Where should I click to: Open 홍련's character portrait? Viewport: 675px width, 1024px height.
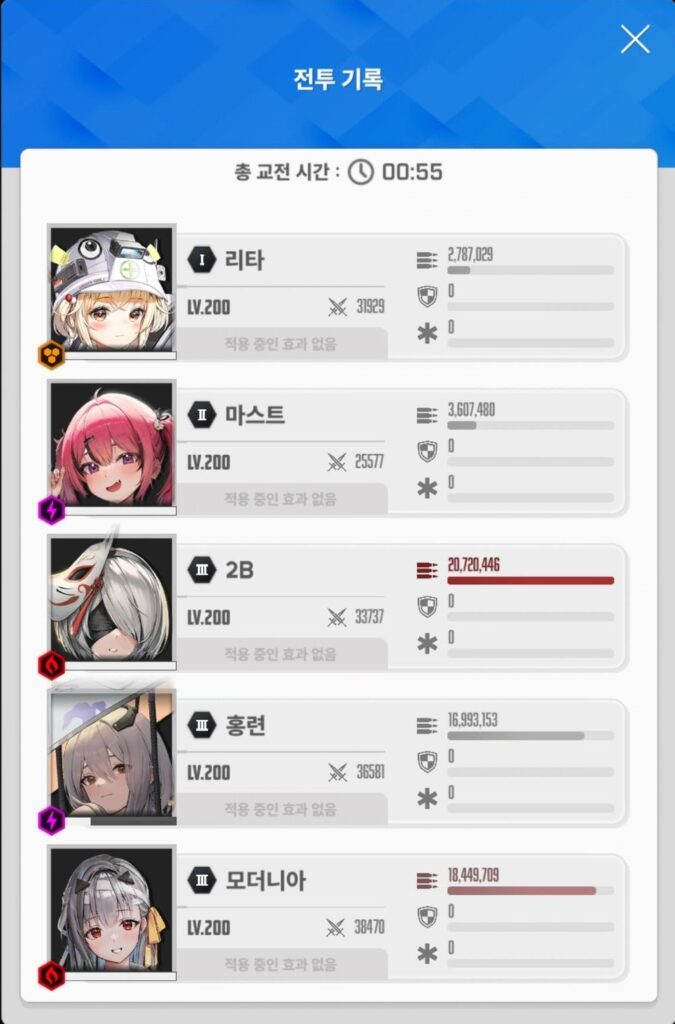point(112,755)
